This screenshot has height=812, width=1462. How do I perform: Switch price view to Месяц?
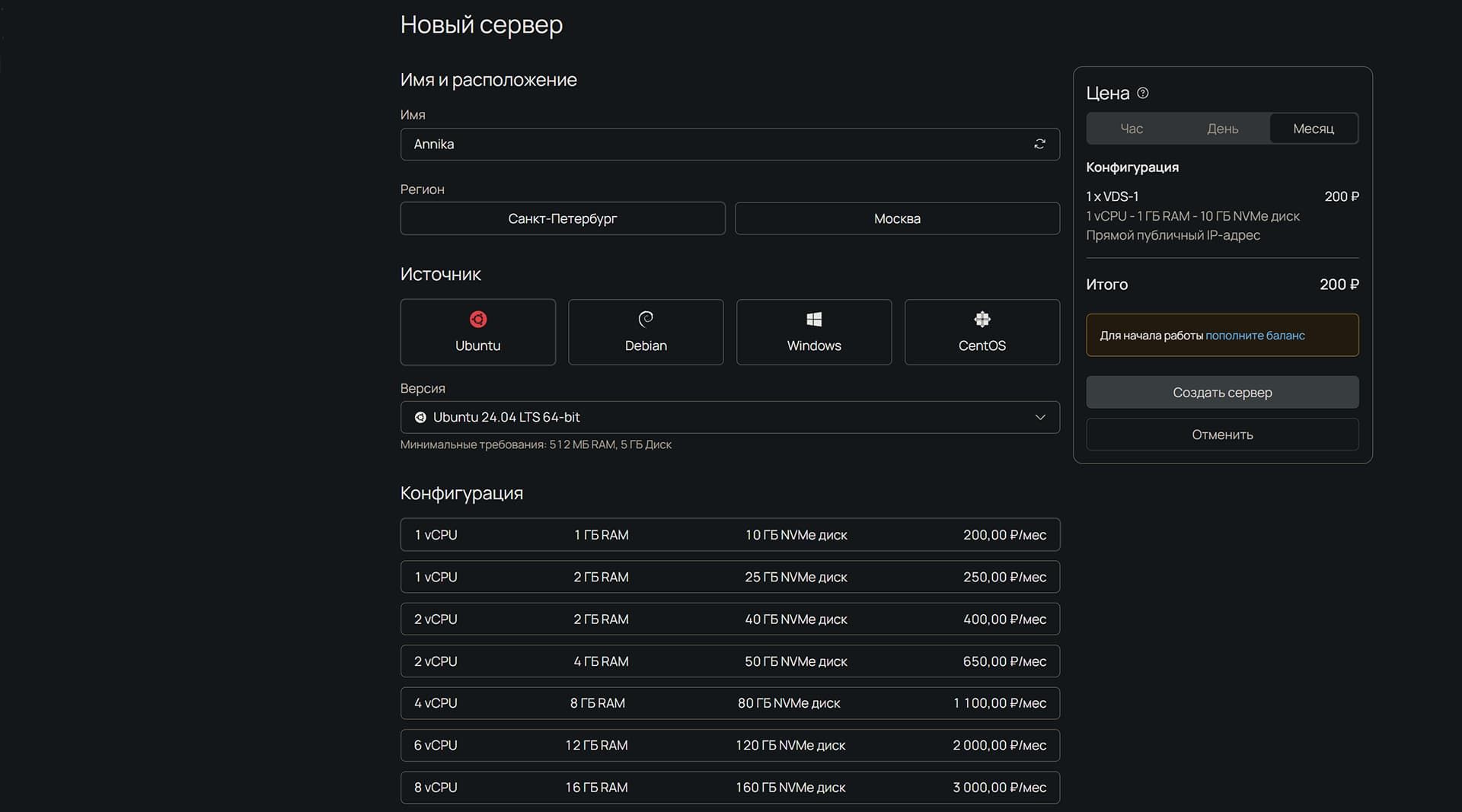1314,129
